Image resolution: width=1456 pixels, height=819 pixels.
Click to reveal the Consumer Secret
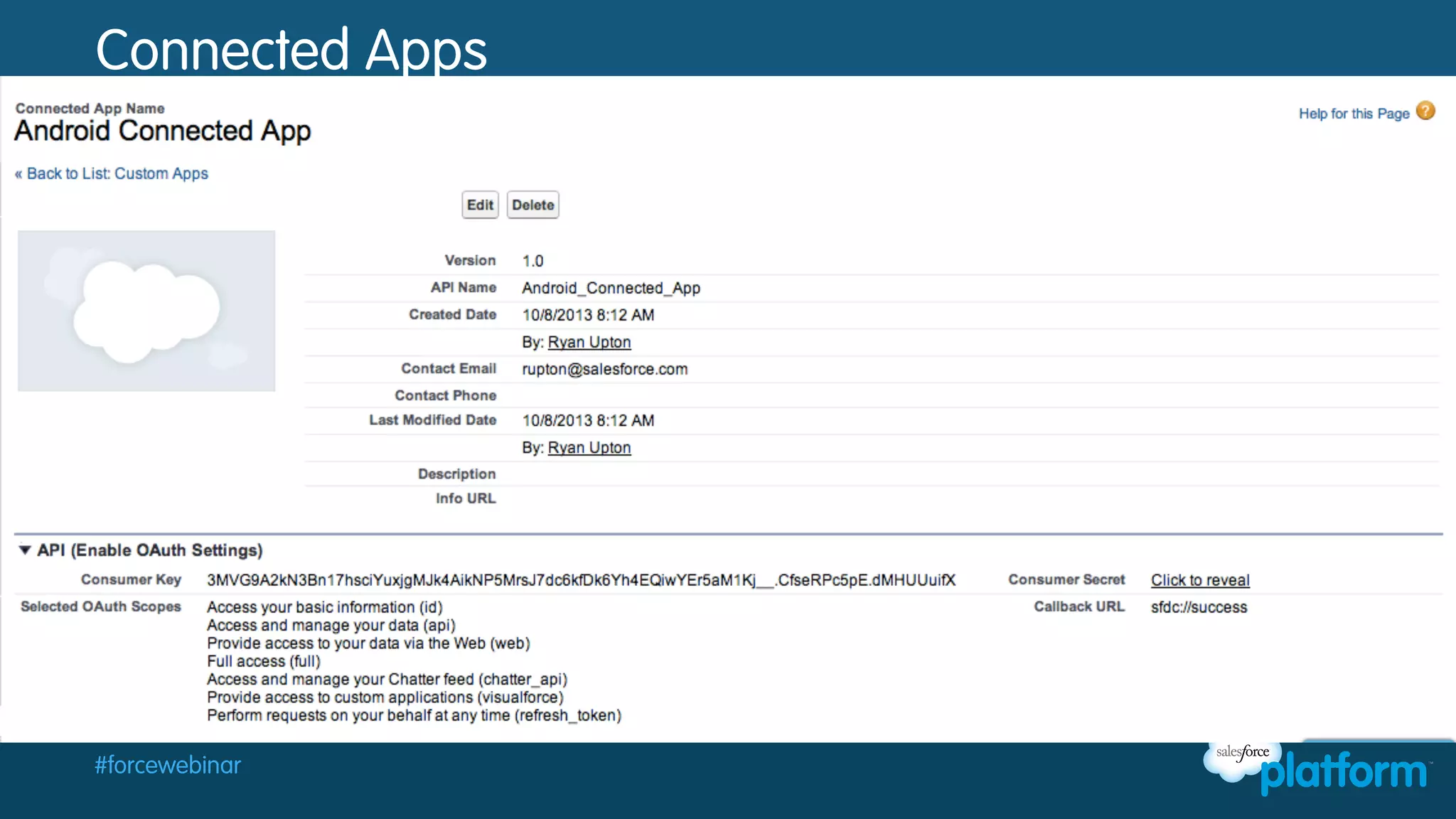(1200, 580)
